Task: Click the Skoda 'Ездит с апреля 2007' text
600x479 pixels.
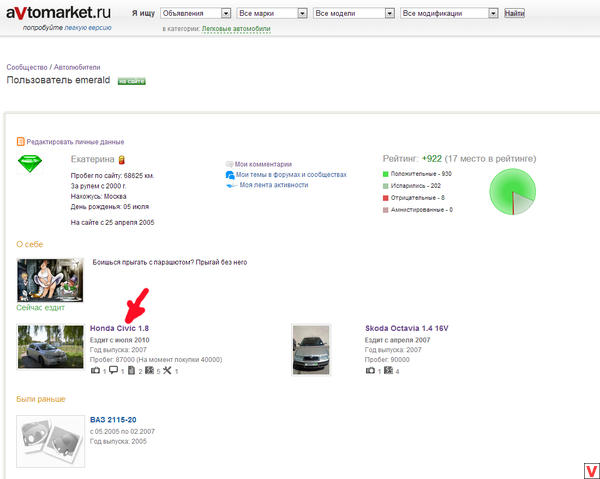Action: (398, 340)
